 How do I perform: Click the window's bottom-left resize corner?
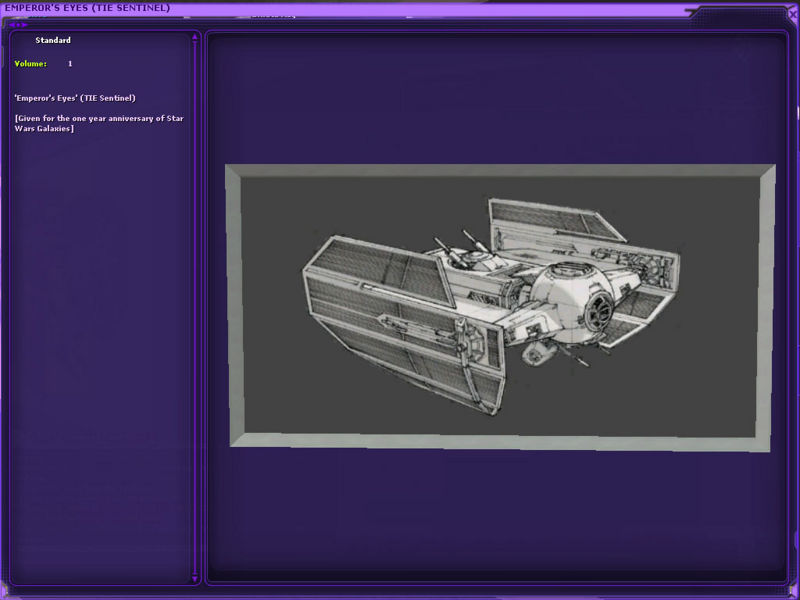coord(4,595)
